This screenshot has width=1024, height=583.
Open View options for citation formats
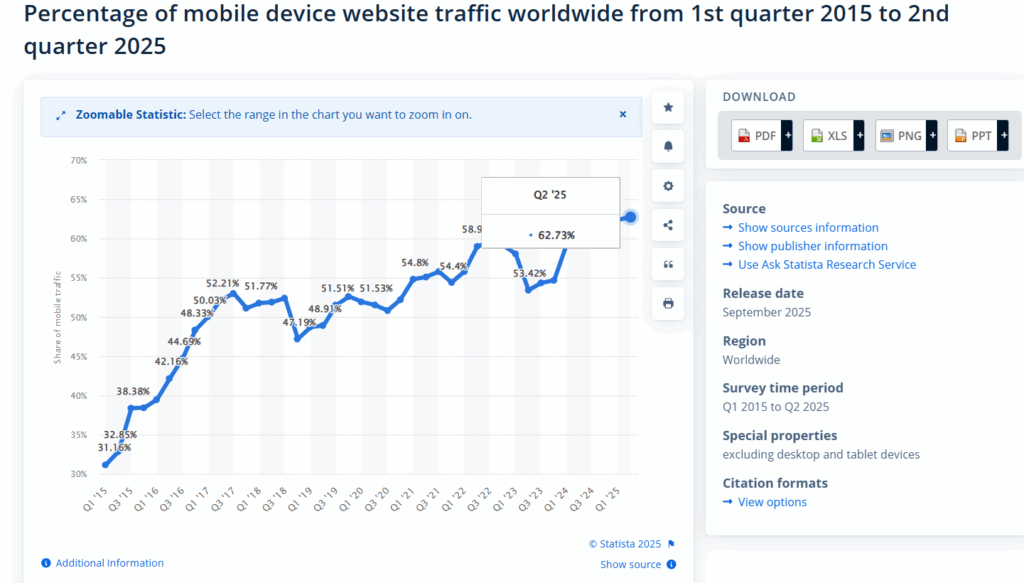772,502
